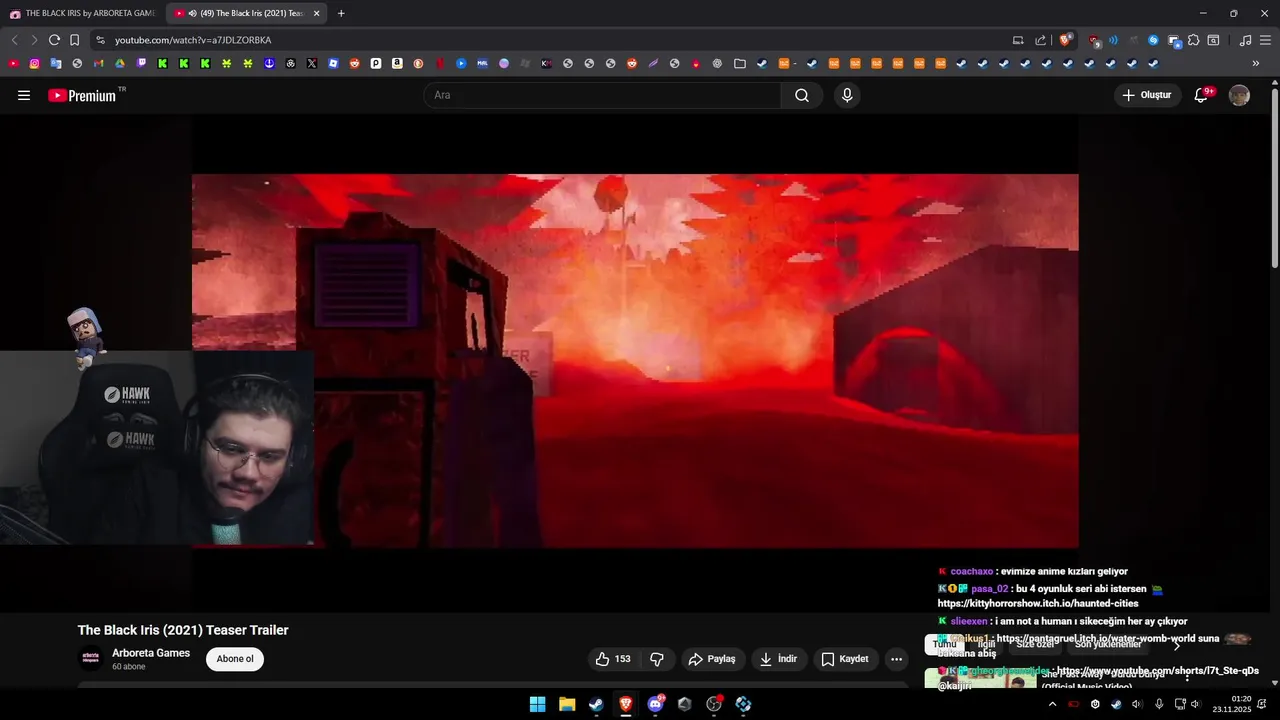Open the Arboreta Games channel avatar
The height and width of the screenshot is (720, 1280).
[x=90, y=659]
